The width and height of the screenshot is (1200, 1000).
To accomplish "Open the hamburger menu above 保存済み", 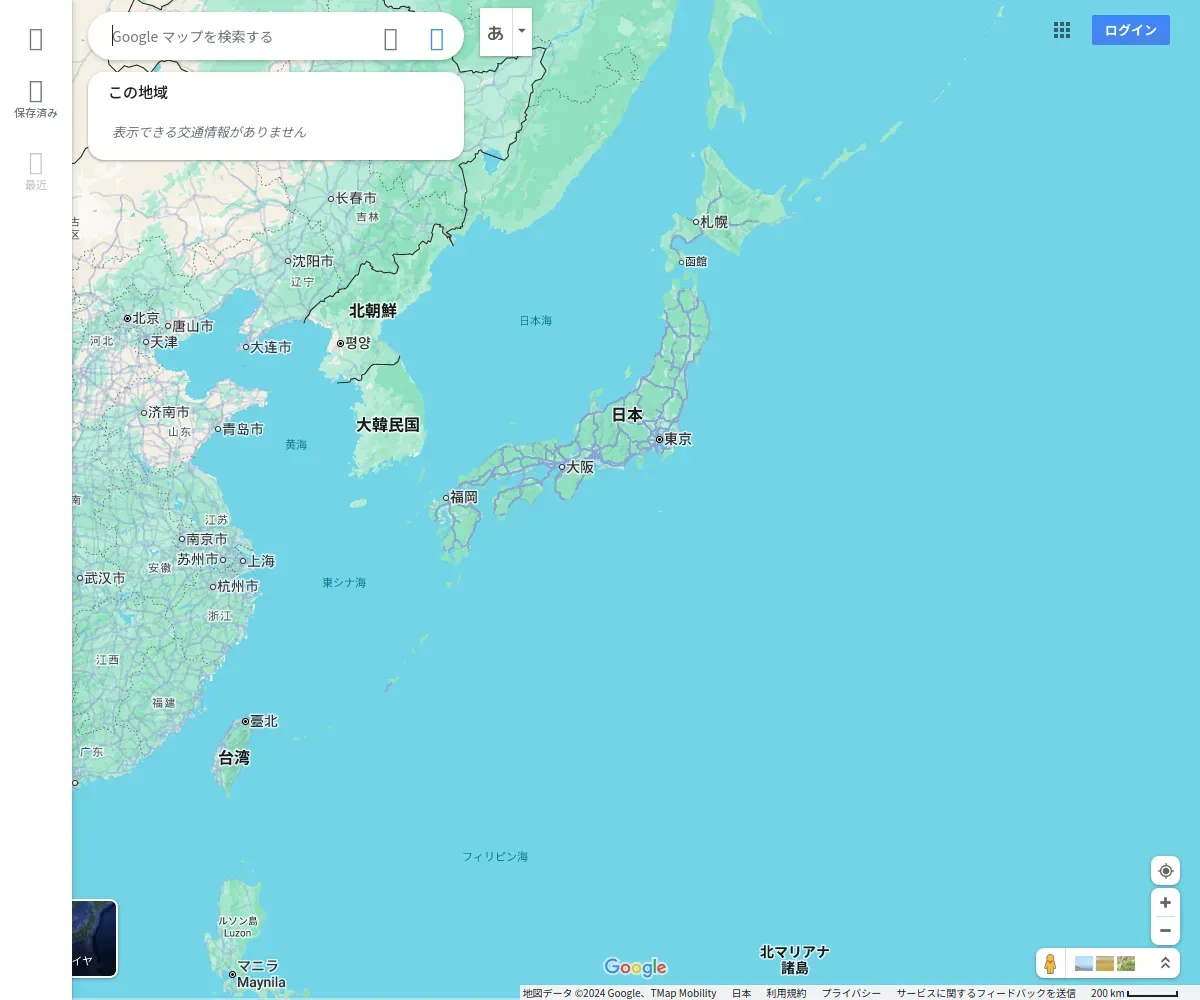I will tap(36, 39).
